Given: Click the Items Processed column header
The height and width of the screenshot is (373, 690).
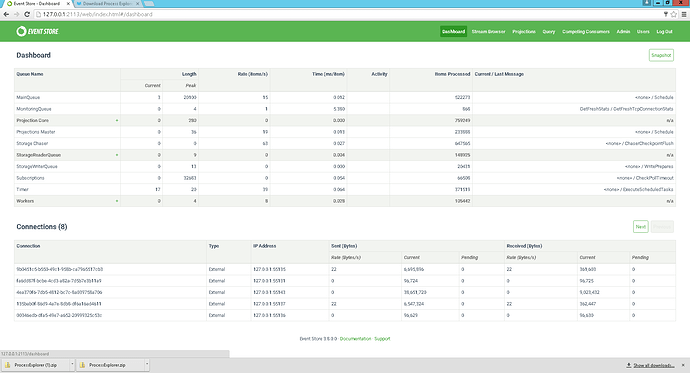Looking at the screenshot, I should (452, 74).
